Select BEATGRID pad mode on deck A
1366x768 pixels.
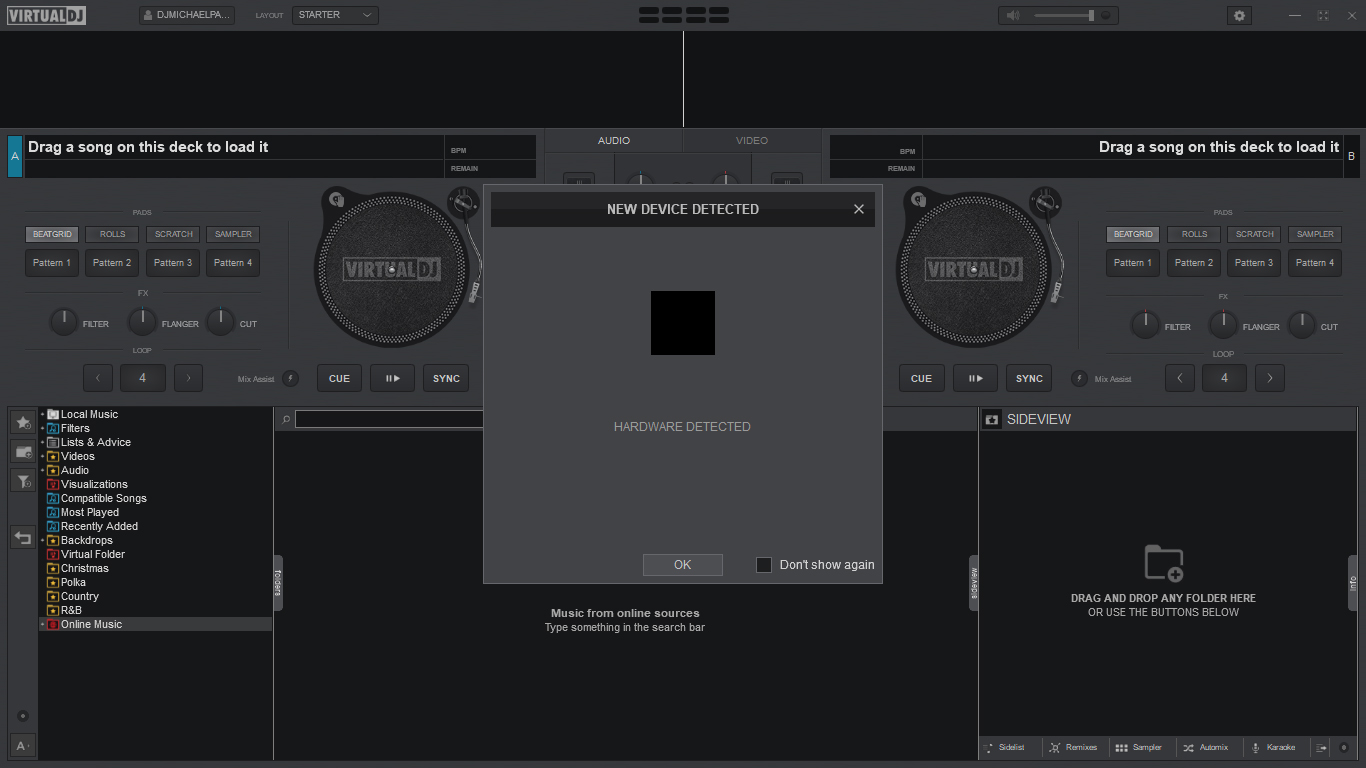point(52,234)
